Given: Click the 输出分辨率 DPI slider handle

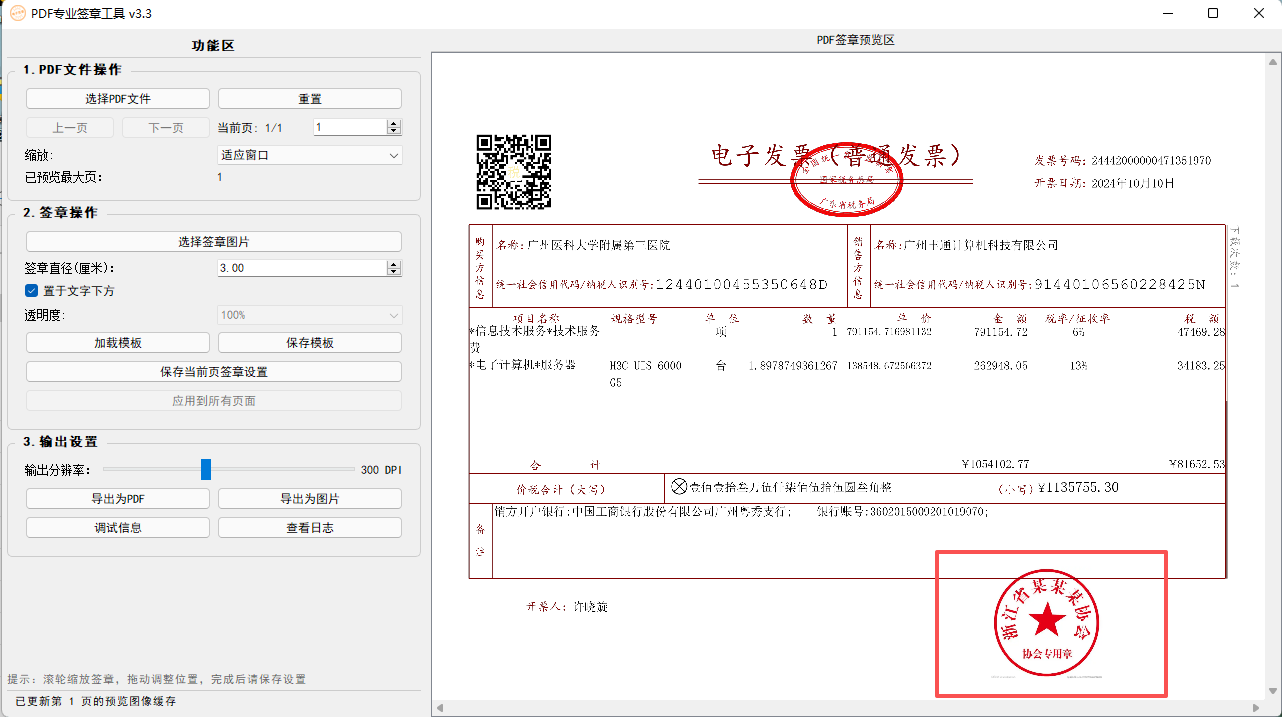Looking at the screenshot, I should [206, 469].
